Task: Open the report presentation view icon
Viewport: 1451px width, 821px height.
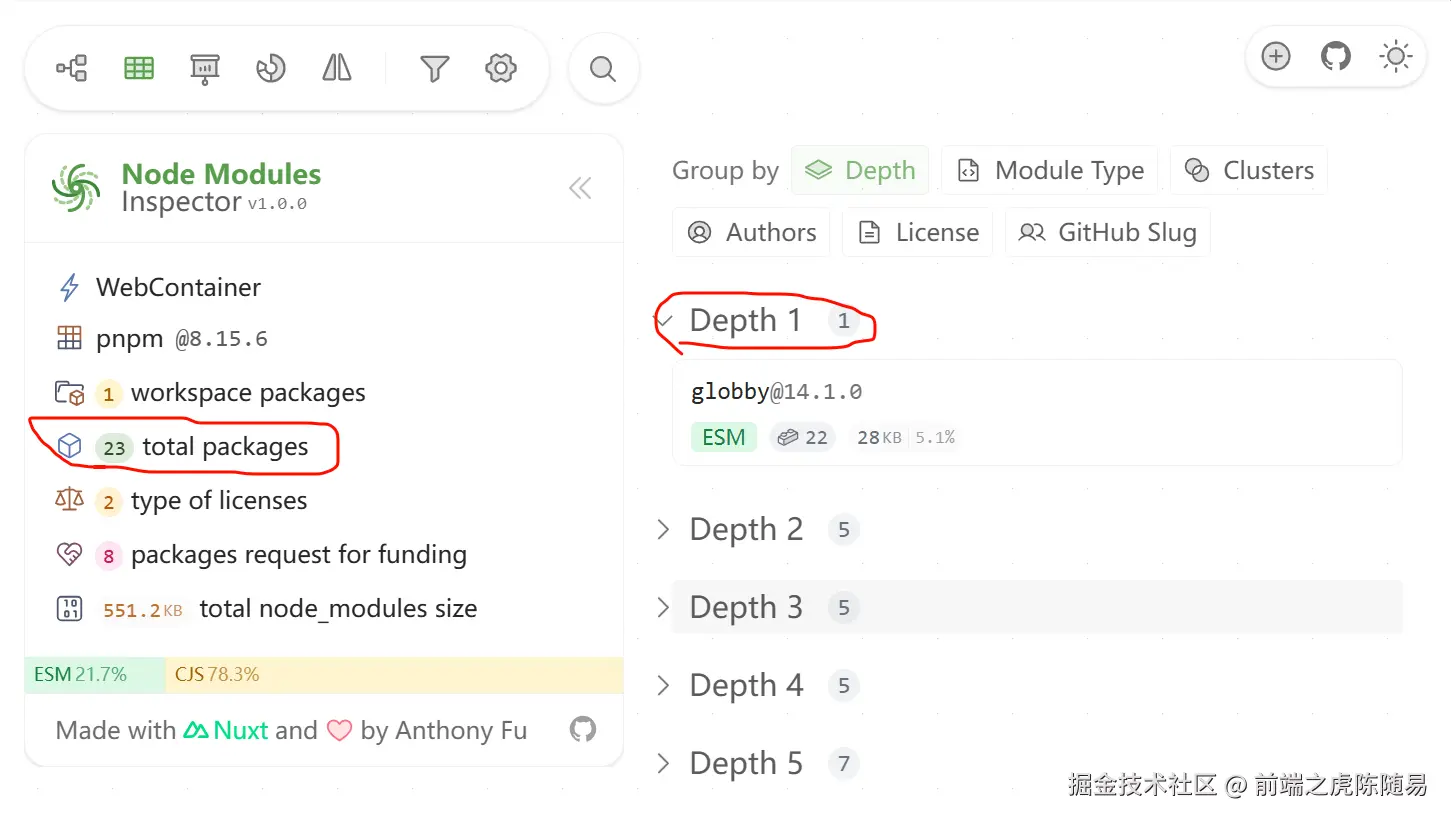Action: [x=205, y=68]
